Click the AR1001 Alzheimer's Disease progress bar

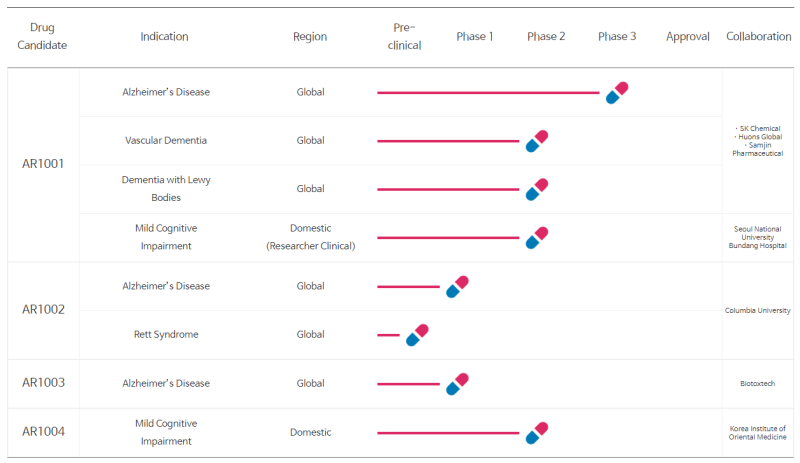click(x=488, y=93)
